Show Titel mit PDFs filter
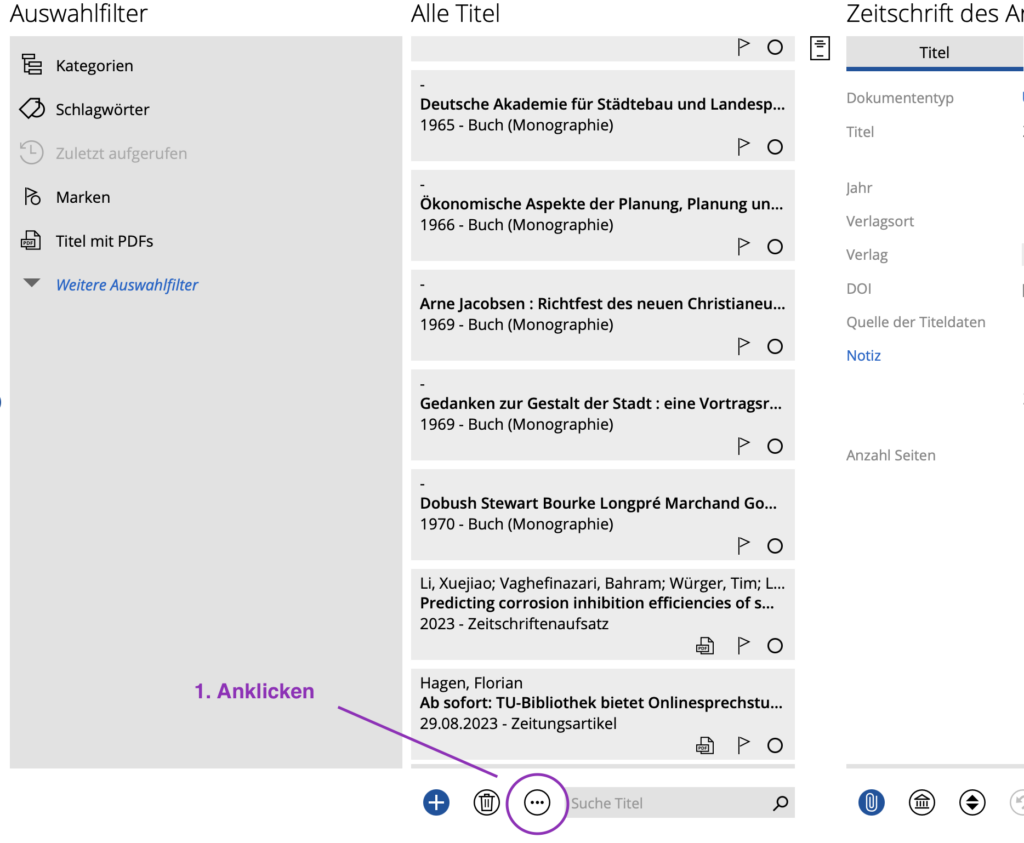1024x843 pixels. (x=87, y=241)
